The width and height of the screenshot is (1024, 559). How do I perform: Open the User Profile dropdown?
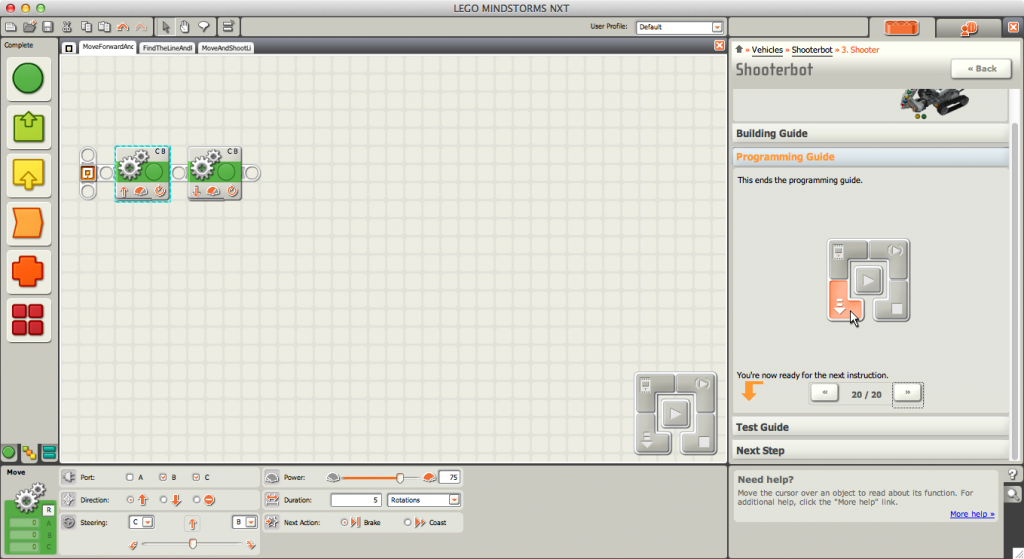(716, 27)
